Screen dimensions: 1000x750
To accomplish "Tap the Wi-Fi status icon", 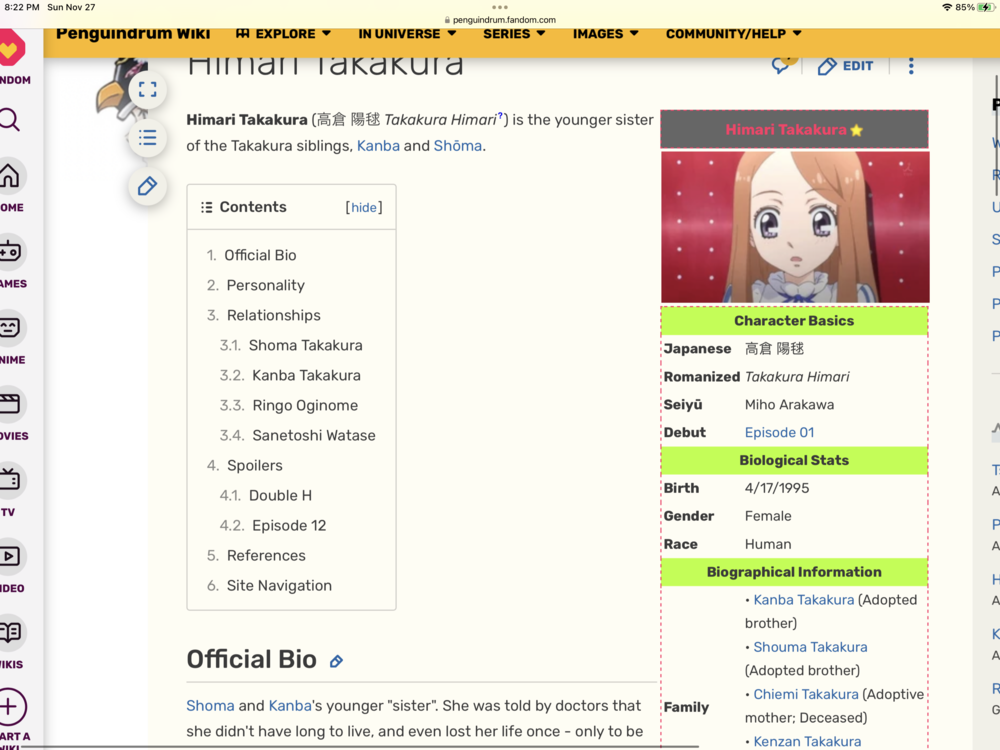I will (x=946, y=7).
